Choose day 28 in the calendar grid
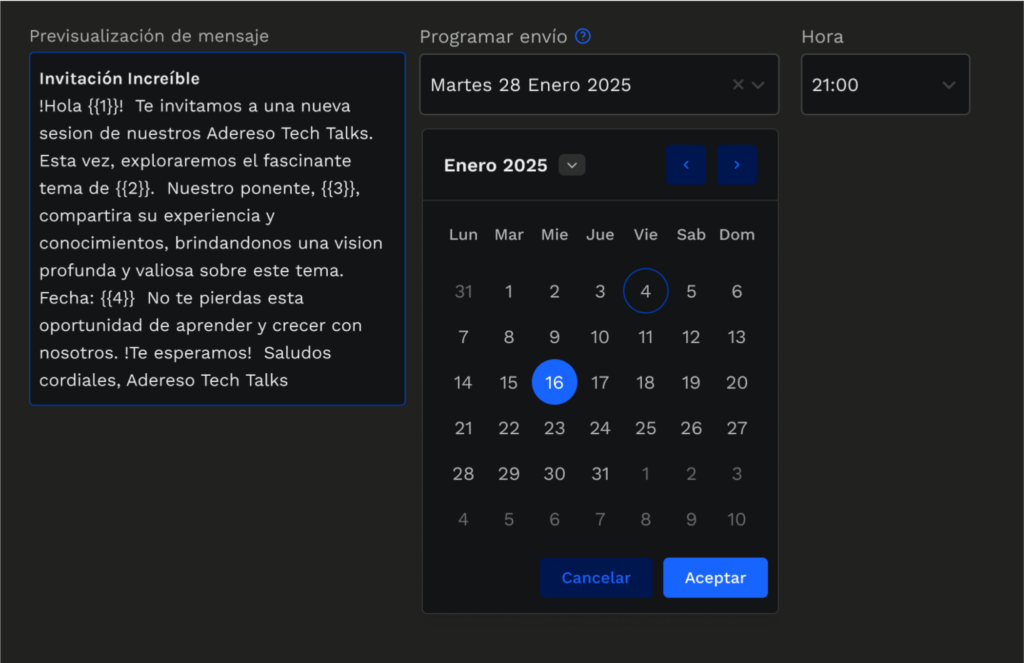1024x663 pixels. click(463, 473)
